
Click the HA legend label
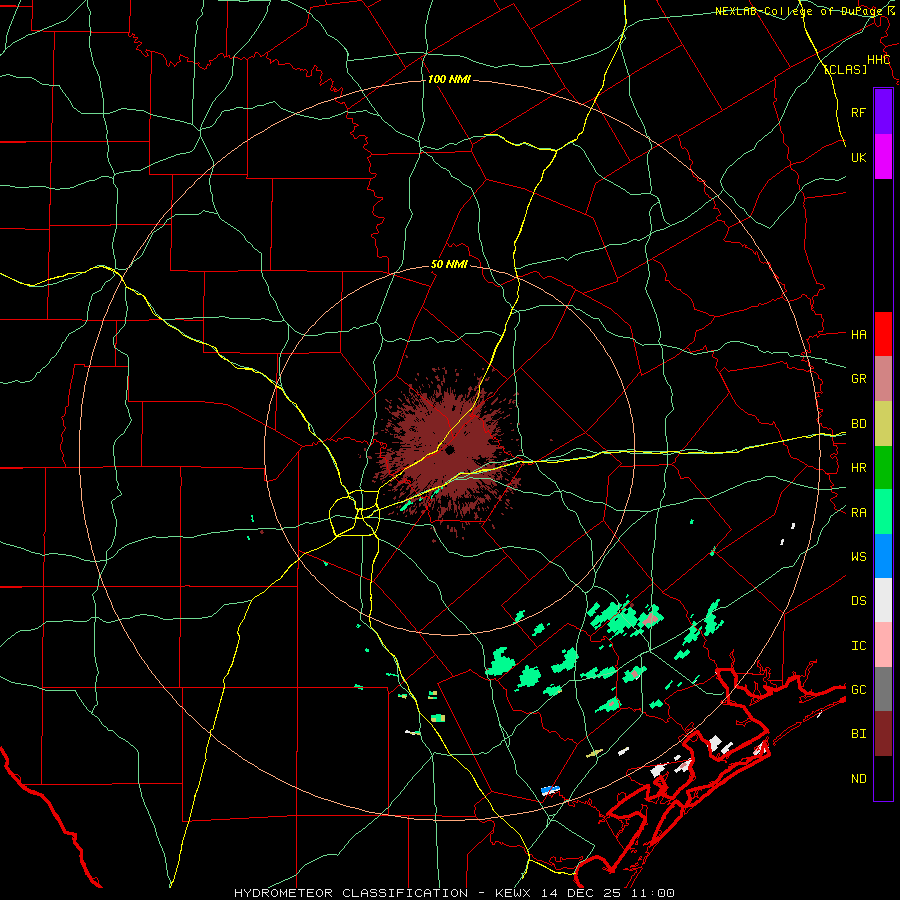click(x=858, y=335)
